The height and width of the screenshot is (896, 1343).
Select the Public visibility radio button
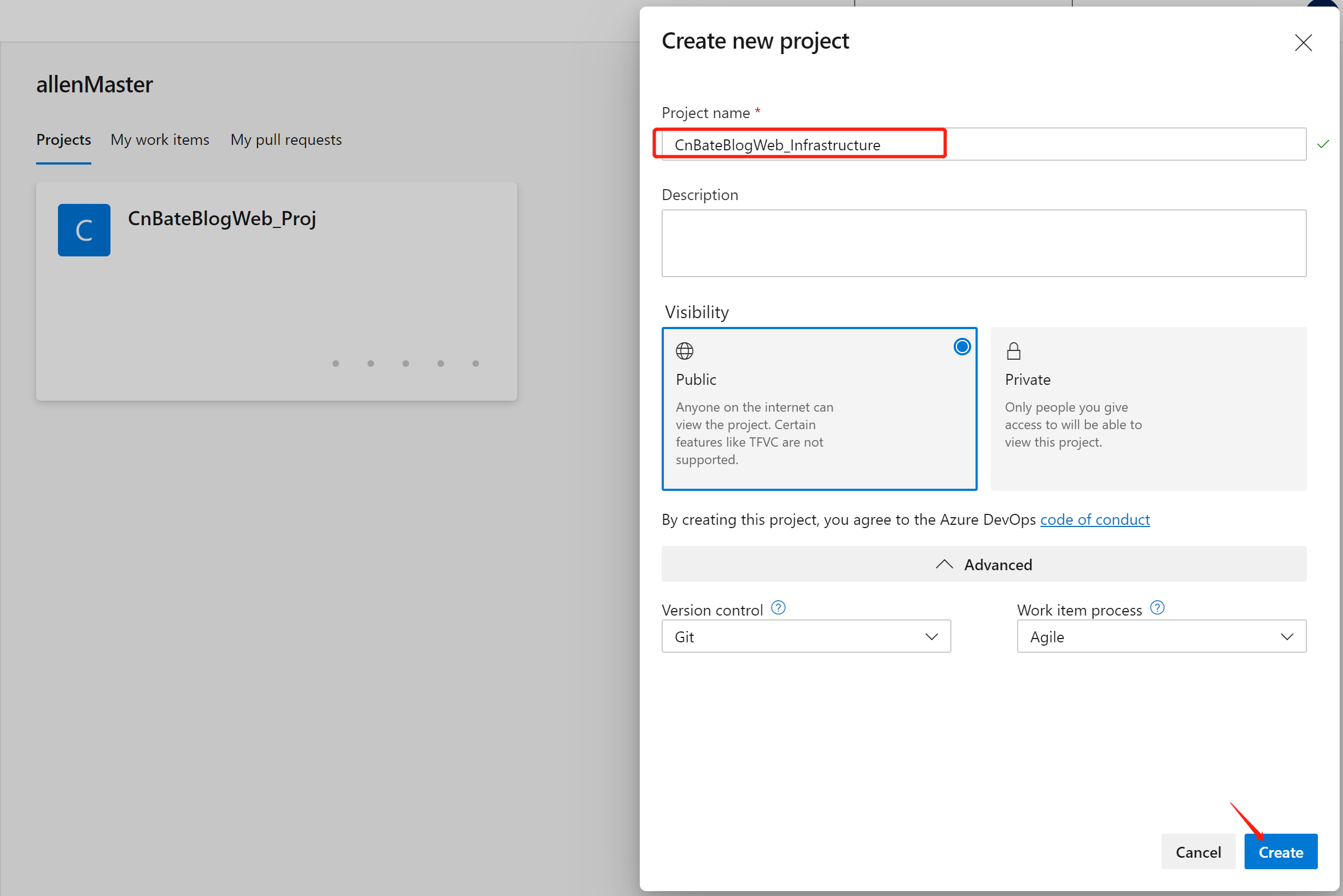962,347
